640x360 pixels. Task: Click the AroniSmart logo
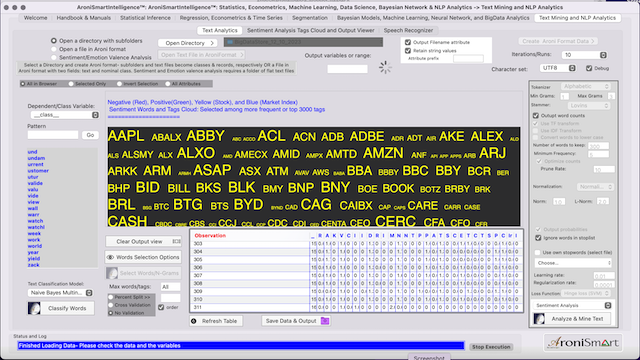point(583,342)
